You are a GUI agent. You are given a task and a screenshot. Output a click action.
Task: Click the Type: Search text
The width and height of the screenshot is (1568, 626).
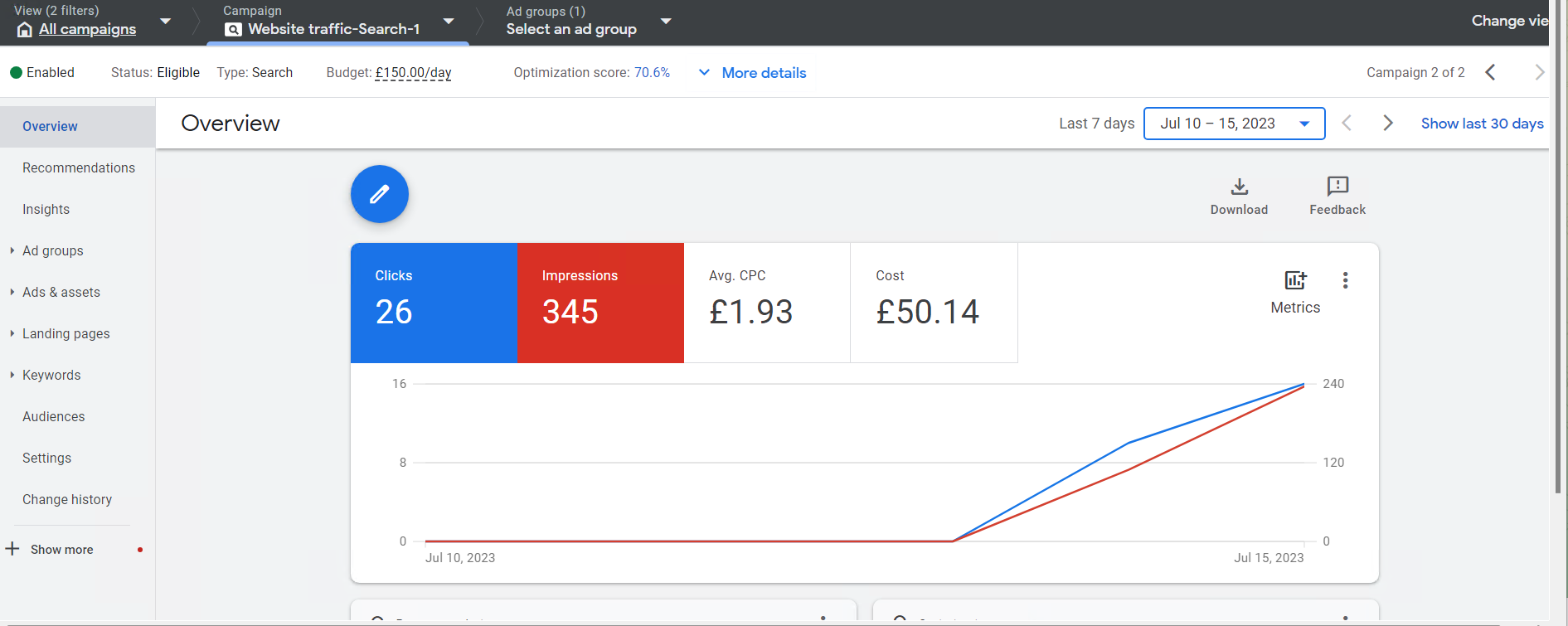click(255, 72)
